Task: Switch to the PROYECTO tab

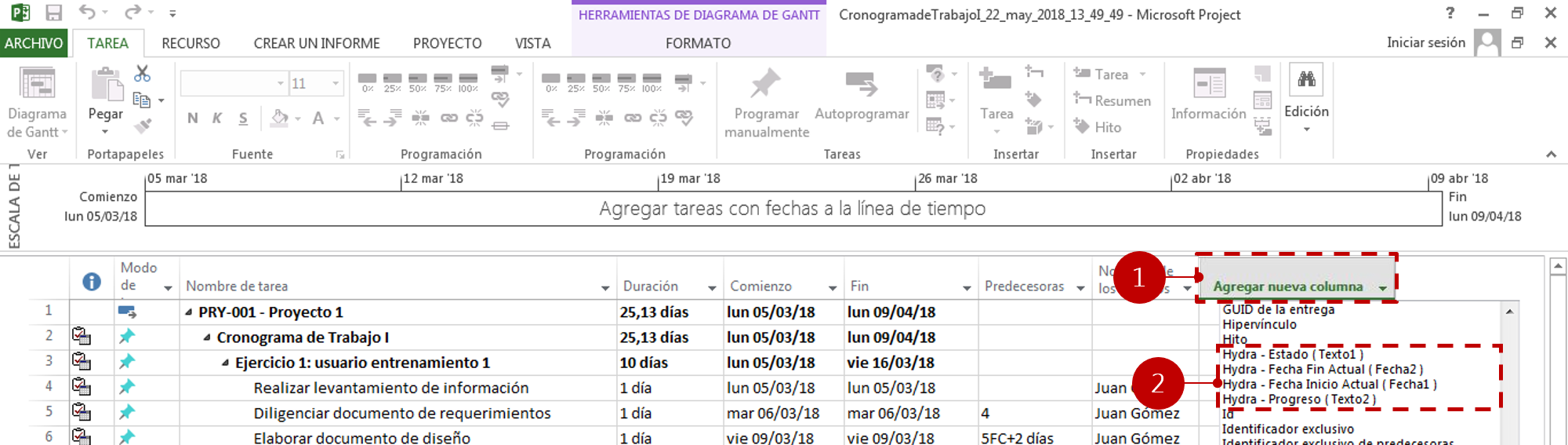Action: tap(447, 43)
